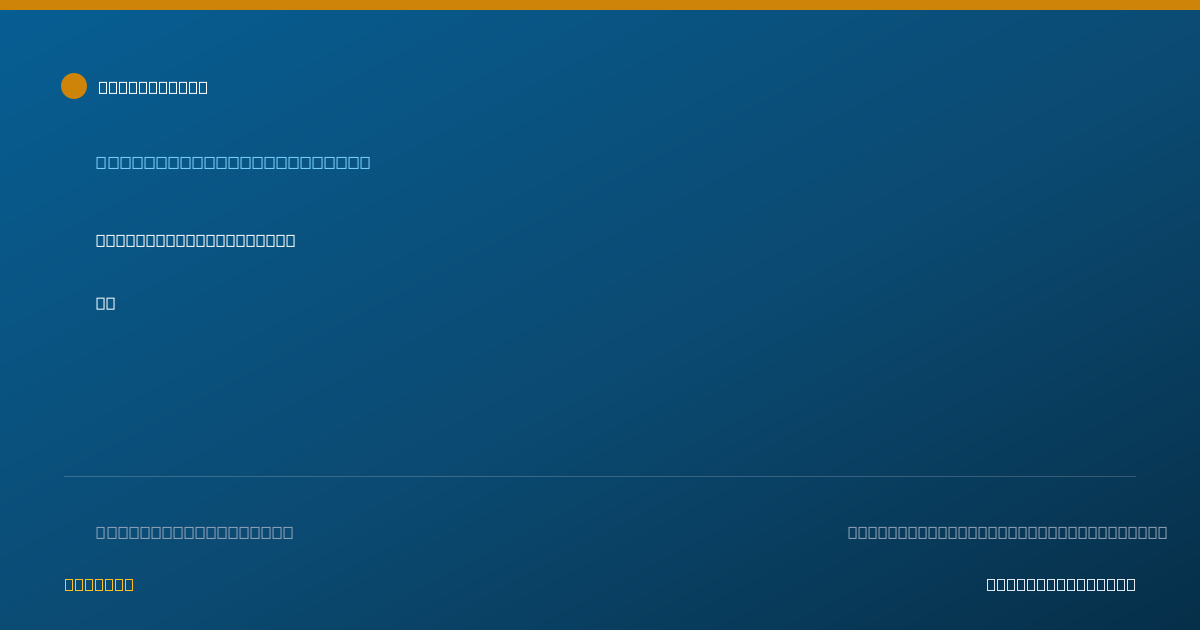Click the last character of header beside circle

pos(203,87)
